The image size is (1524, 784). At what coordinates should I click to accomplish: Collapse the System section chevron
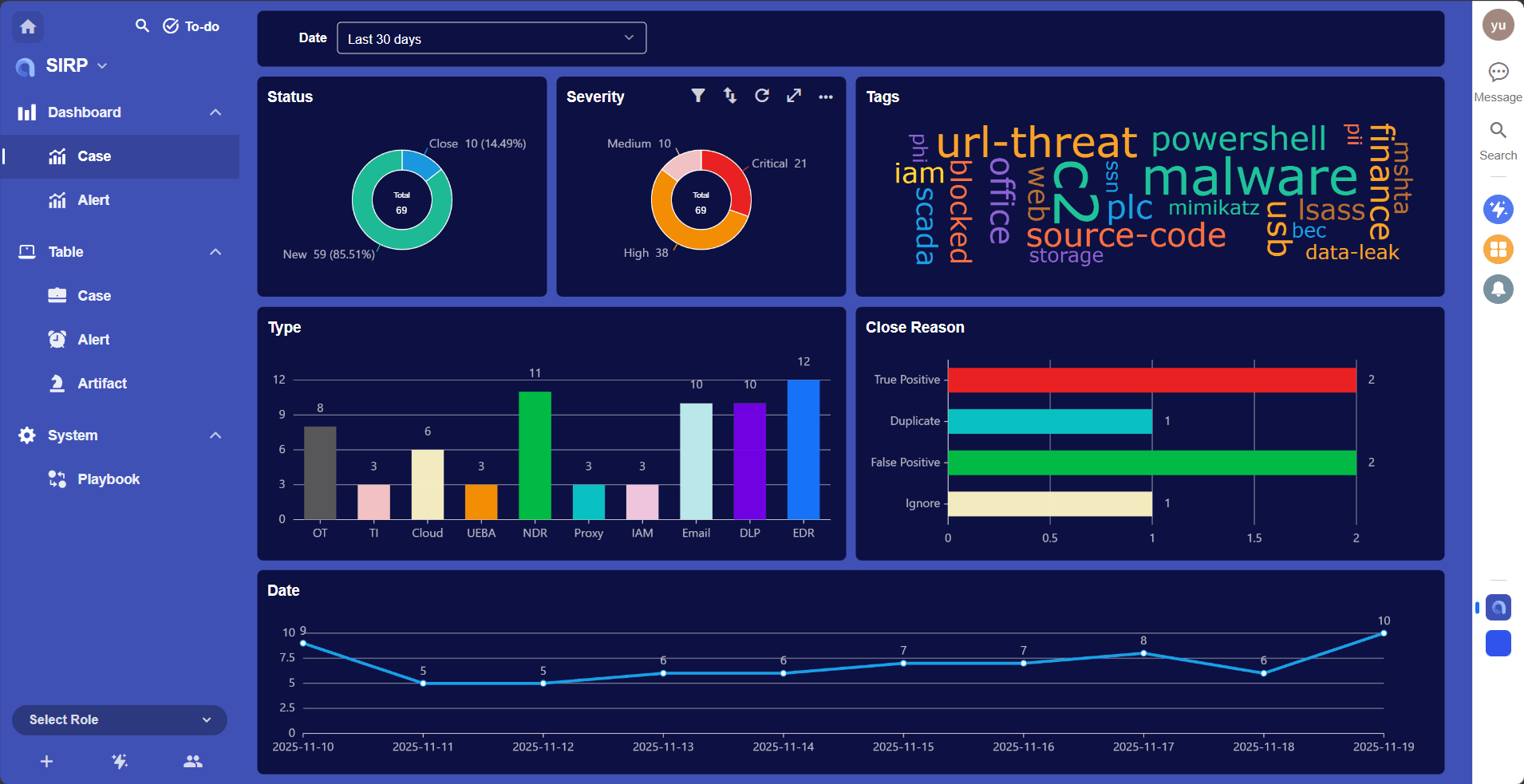(x=215, y=435)
